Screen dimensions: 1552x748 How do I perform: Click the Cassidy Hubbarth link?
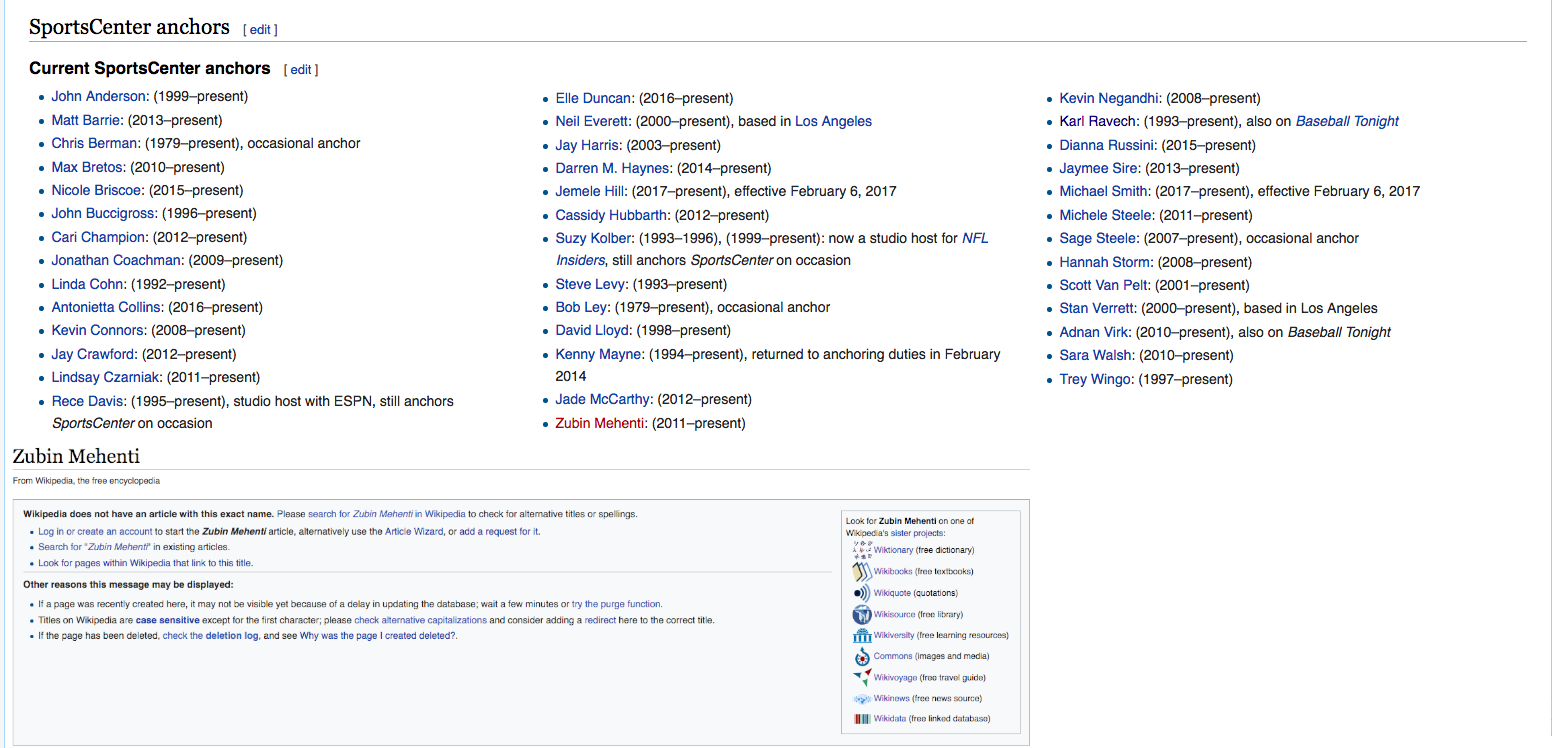(x=611, y=215)
